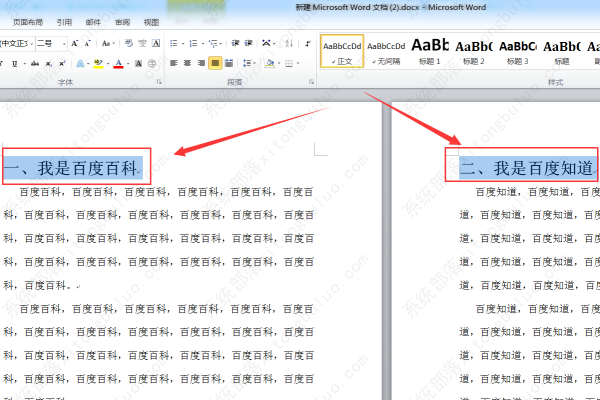The width and height of the screenshot is (600, 400).
Task: Apply the 标题 3 style
Action: coord(517,51)
